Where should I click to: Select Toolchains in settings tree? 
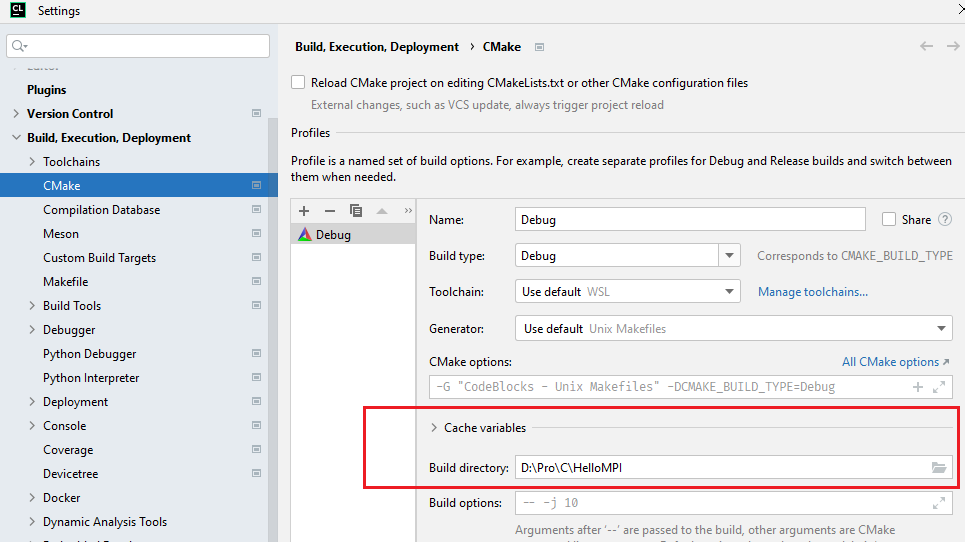71,162
